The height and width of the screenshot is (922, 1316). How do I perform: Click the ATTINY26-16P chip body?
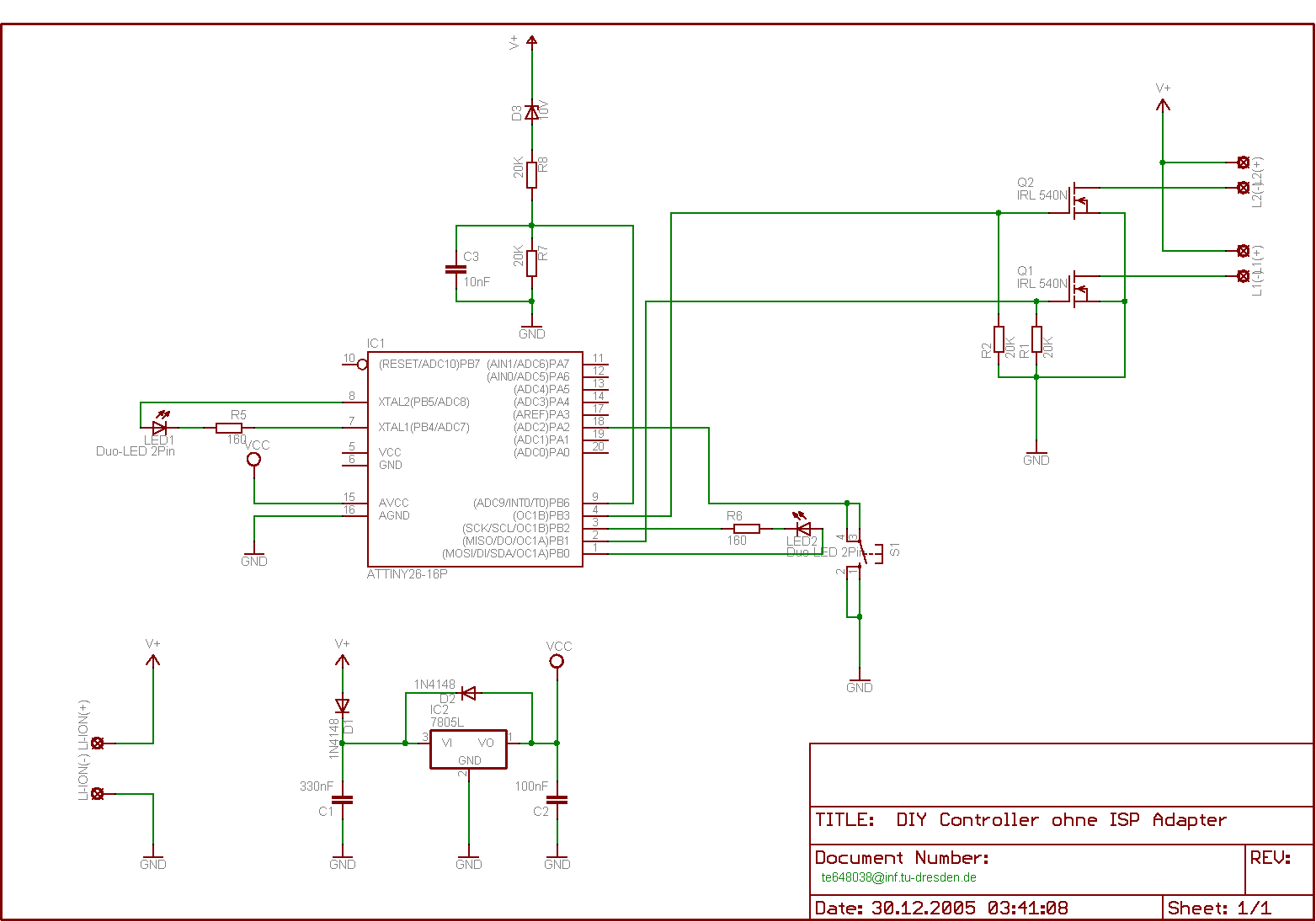coord(475,459)
